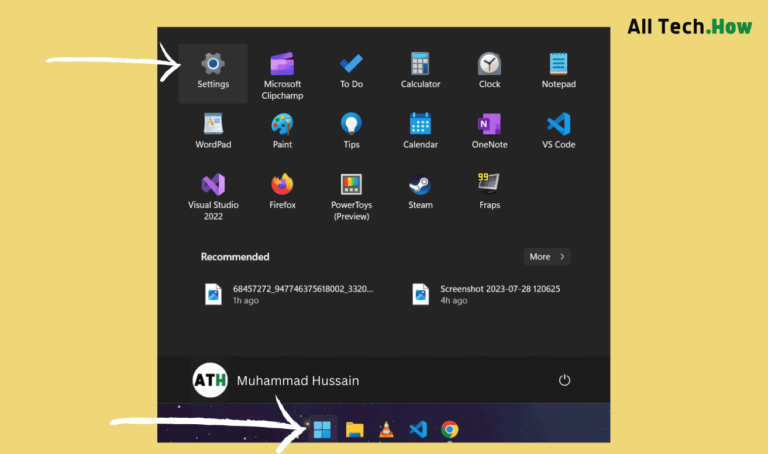Launch the Clock app

489,71
